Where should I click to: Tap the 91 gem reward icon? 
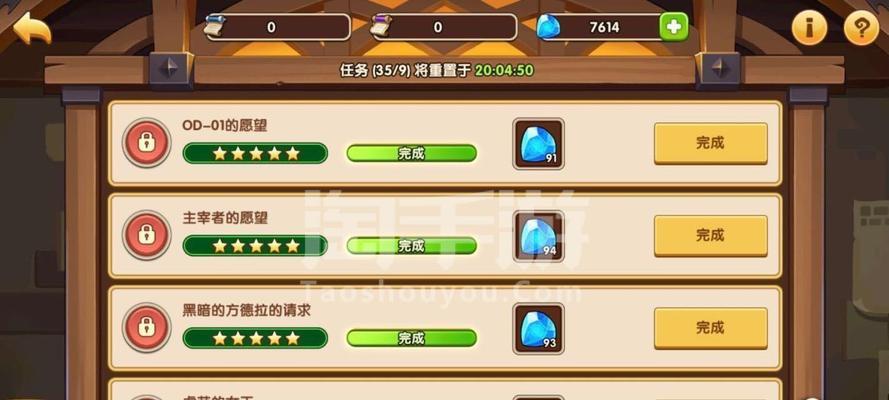coord(538,144)
